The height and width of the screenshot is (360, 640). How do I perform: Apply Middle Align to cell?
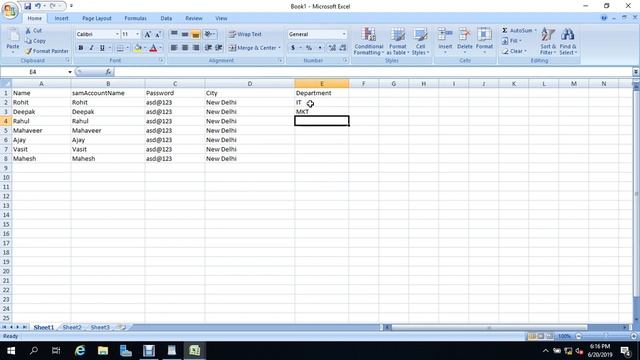tap(185, 34)
